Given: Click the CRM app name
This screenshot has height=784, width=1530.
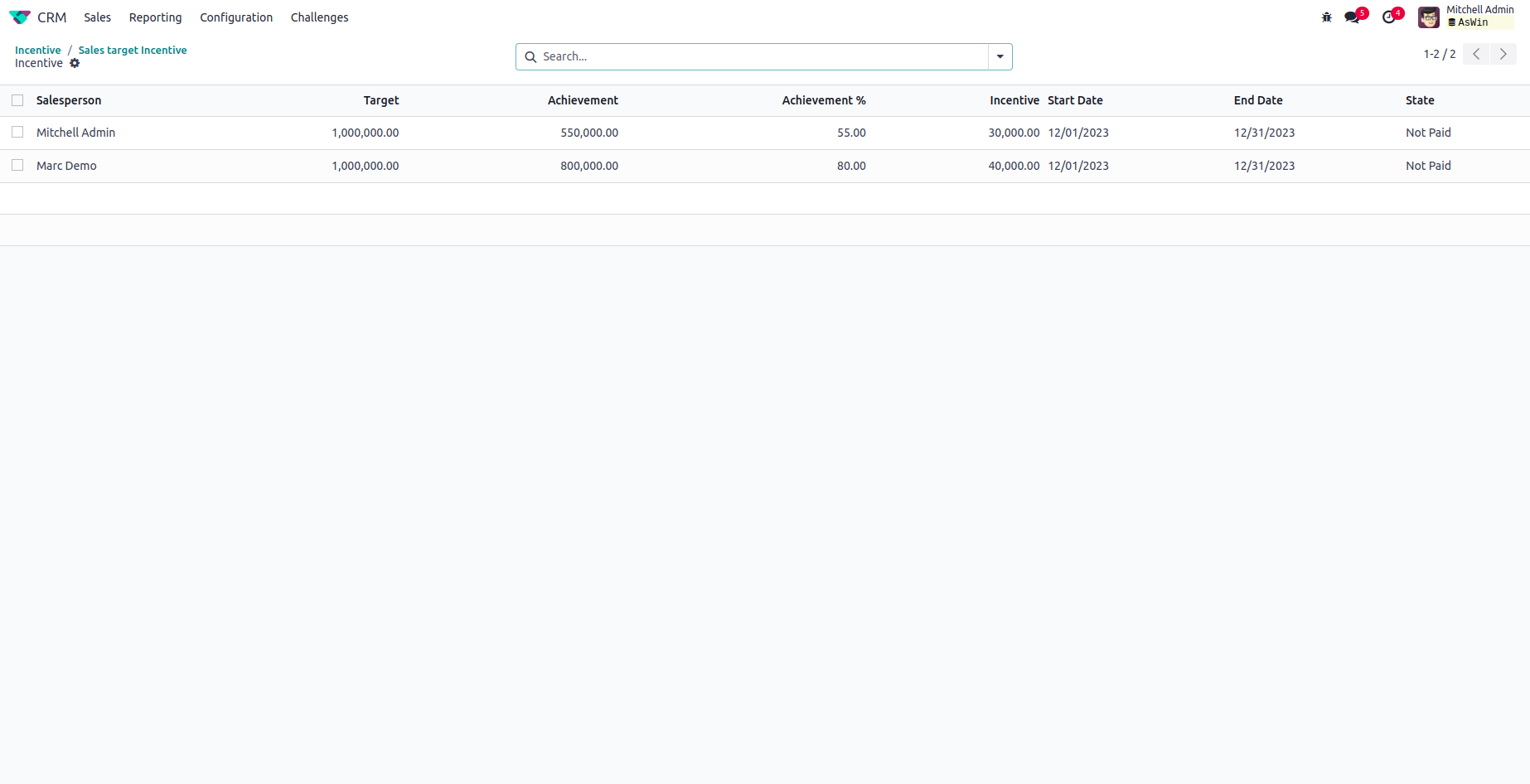Looking at the screenshot, I should [x=51, y=17].
